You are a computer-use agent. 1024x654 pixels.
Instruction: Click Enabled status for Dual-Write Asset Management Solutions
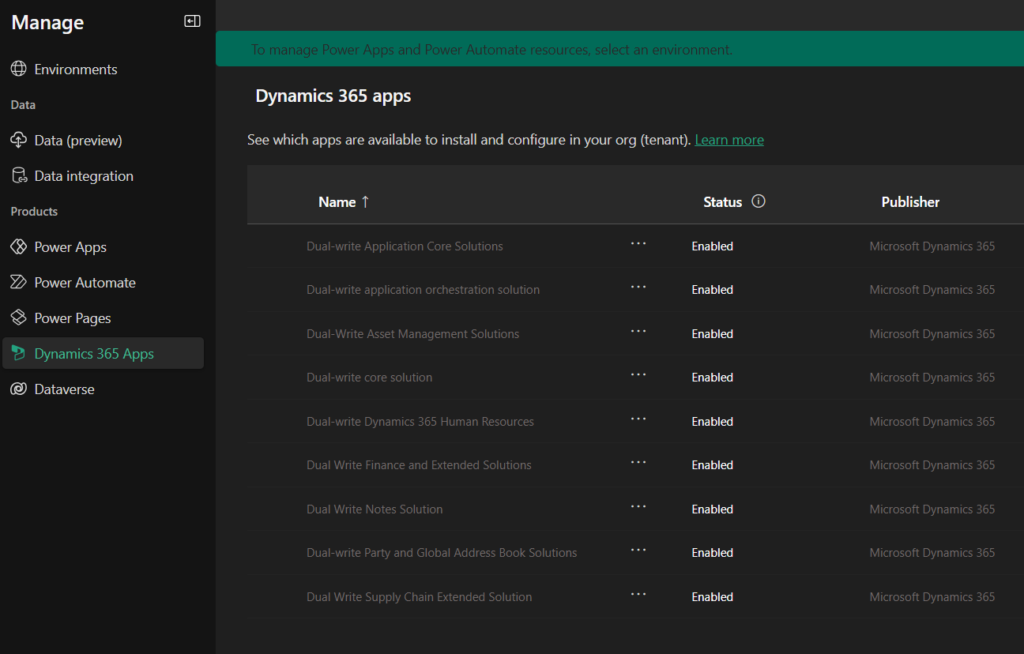click(x=712, y=334)
